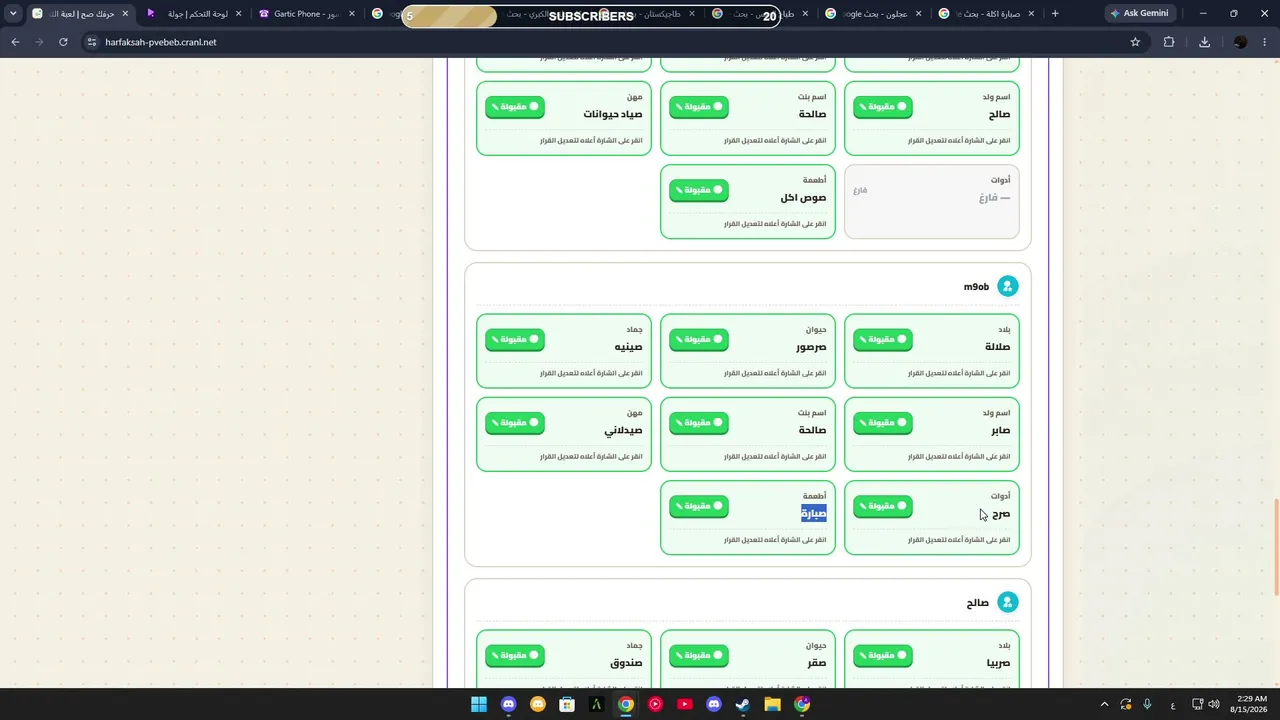Toggle the مقبولة badge for صينيه
This screenshot has height=720, width=1280.
pyautogui.click(x=515, y=340)
